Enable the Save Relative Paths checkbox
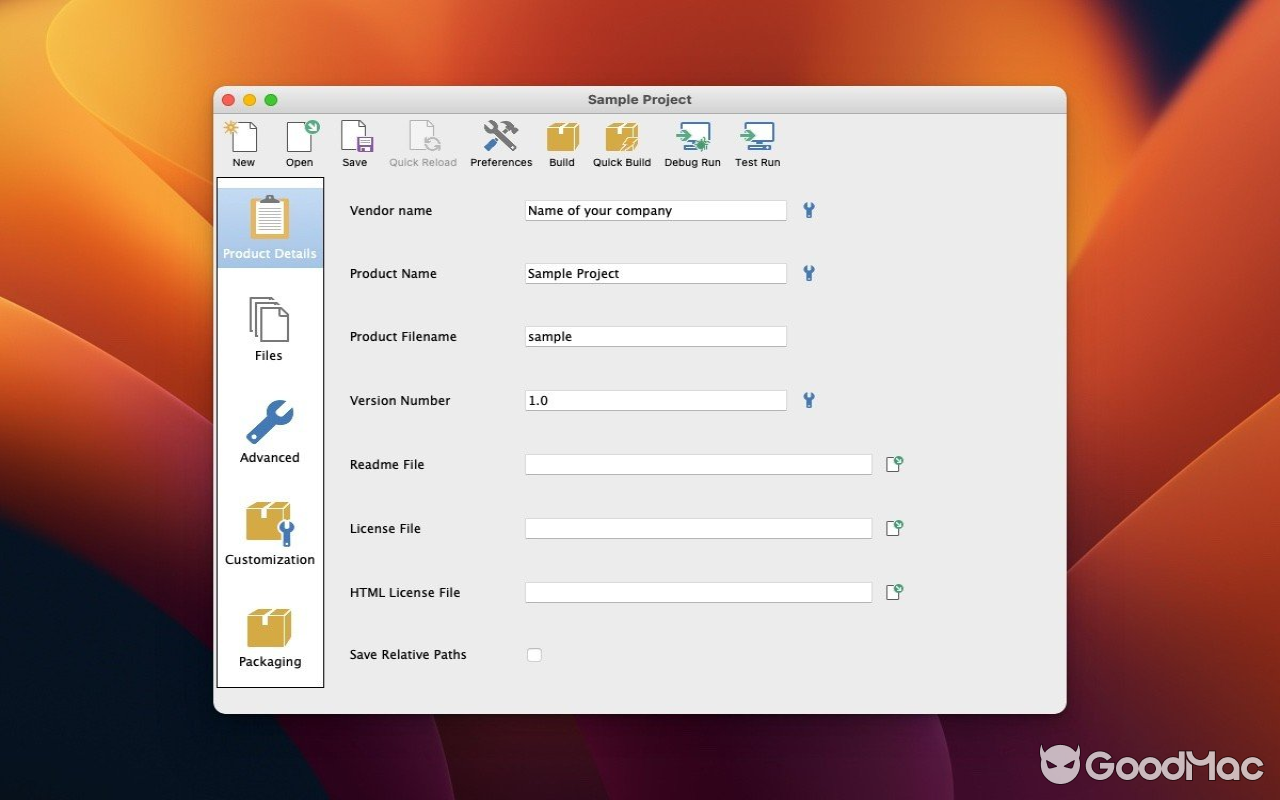The image size is (1280, 800). coord(534,654)
